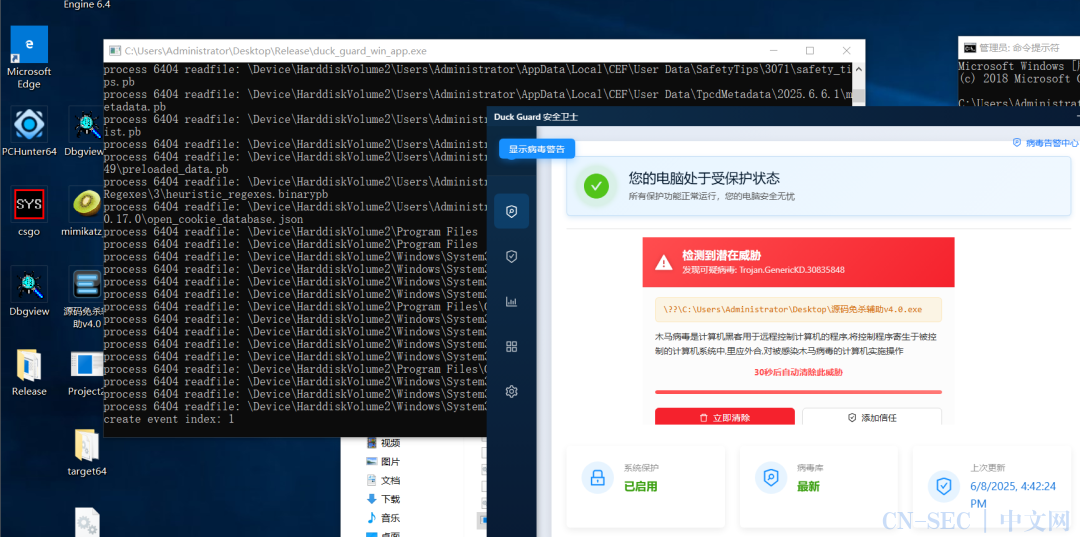This screenshot has height=537, width=1080.
Task: Click the 检测到潜在威胁 alert heading
Action: point(721,255)
